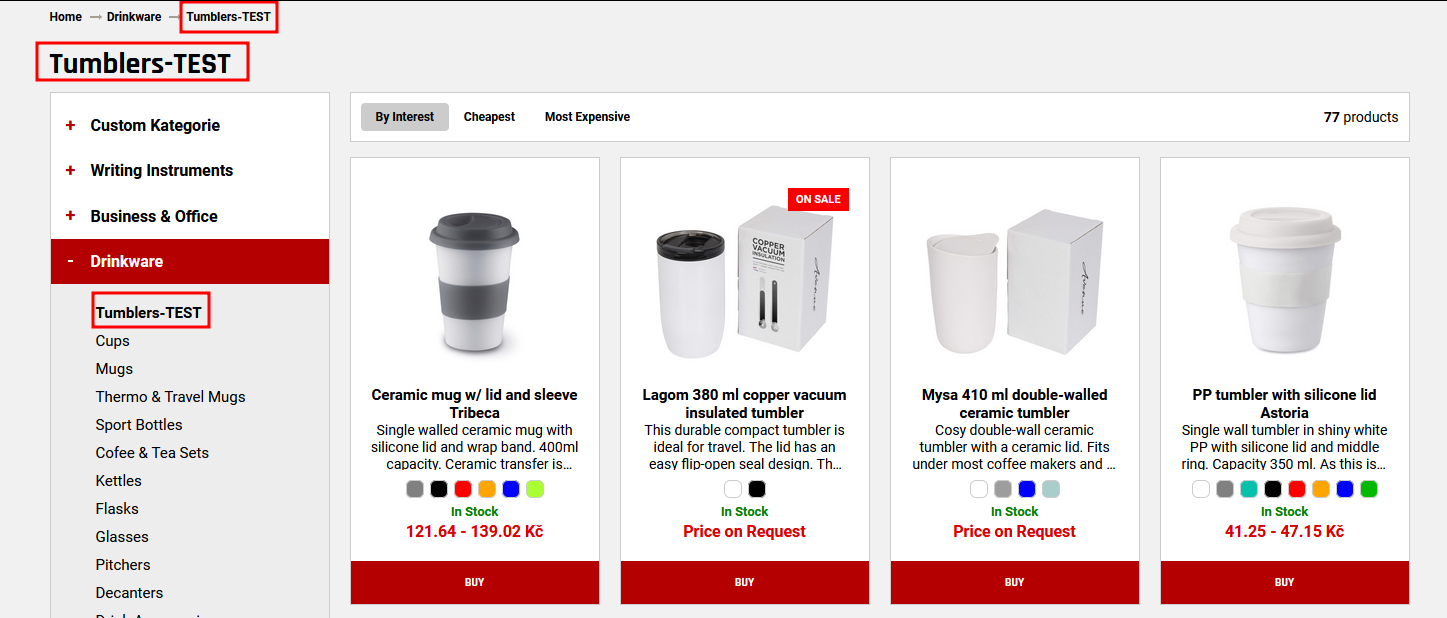1447x618 pixels.
Task: Select the By Interest sorting tab
Action: point(405,117)
